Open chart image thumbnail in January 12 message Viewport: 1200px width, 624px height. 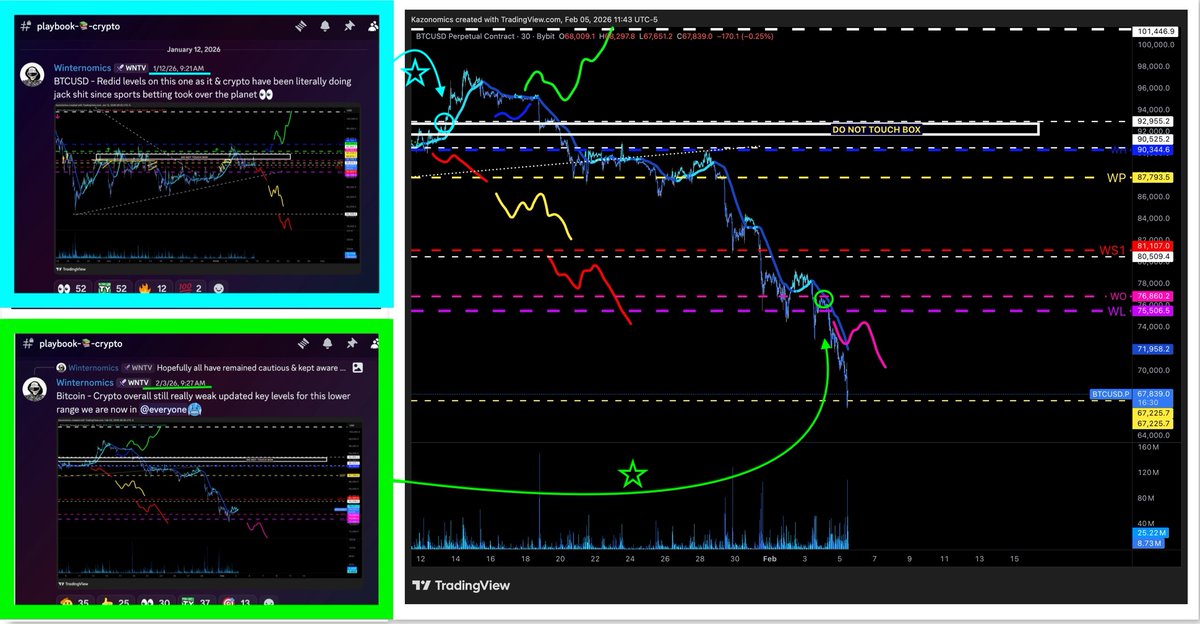(x=208, y=187)
